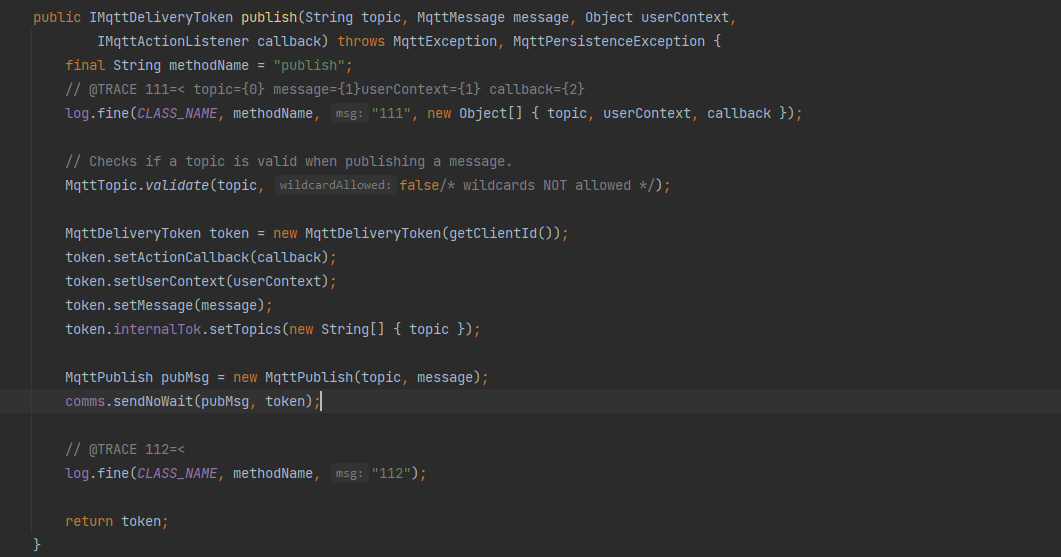
Task: Click the 'false' literal in validate call
Action: [419, 185]
